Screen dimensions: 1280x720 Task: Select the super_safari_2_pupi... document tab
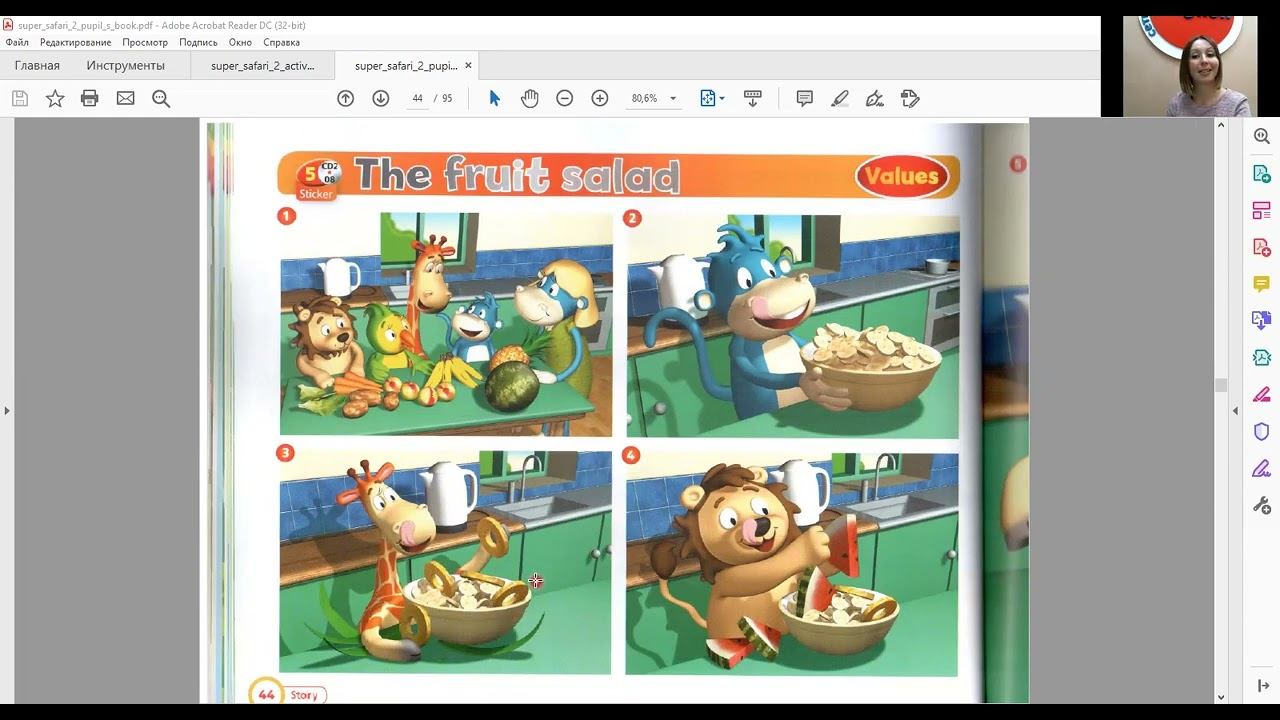click(x=406, y=66)
